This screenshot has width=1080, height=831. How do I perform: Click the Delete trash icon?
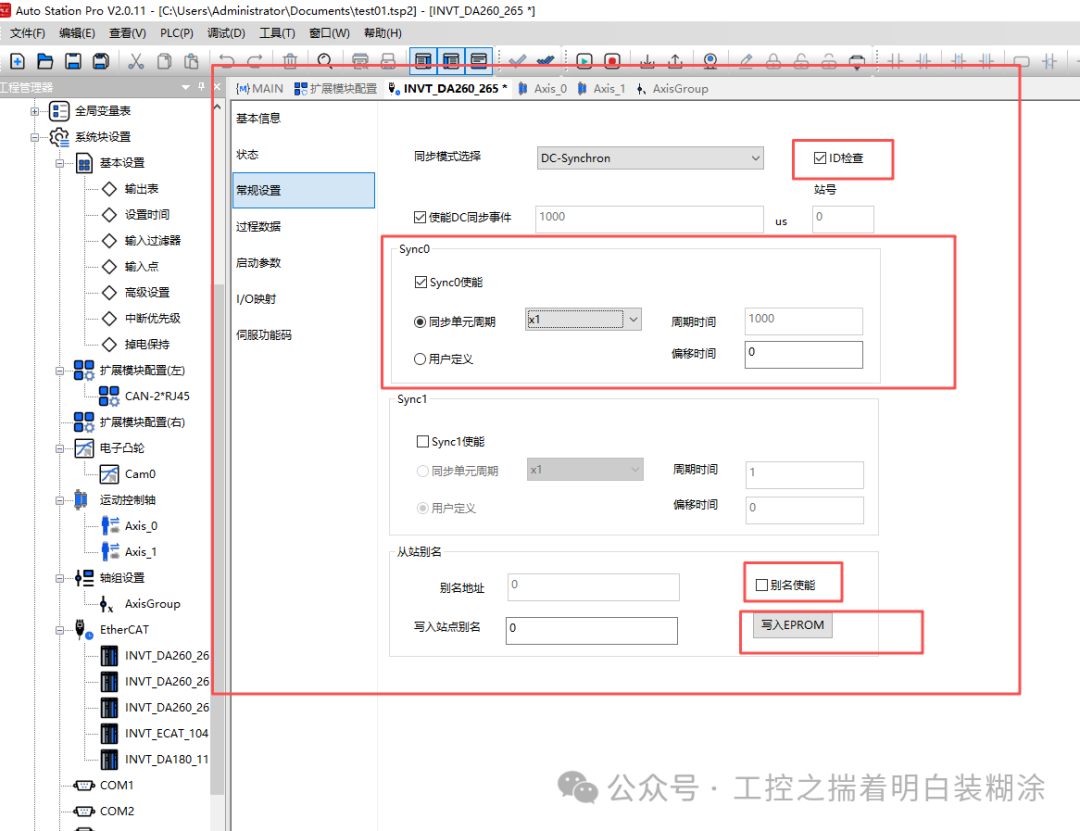tap(290, 61)
